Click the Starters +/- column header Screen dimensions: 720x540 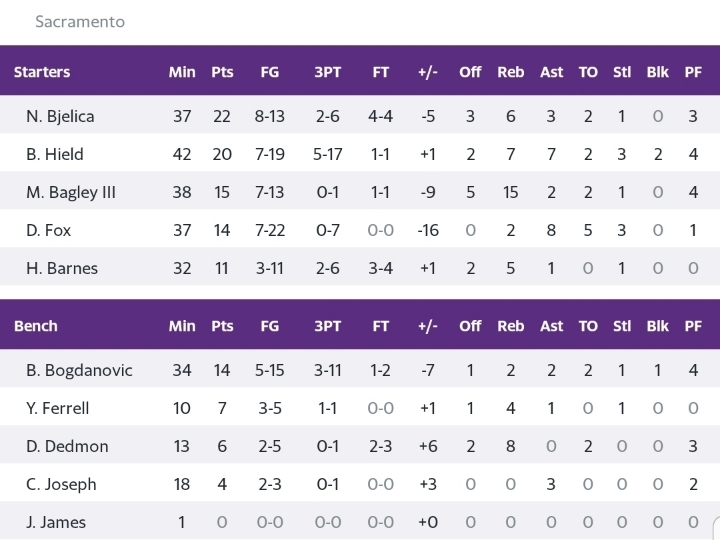click(x=428, y=72)
